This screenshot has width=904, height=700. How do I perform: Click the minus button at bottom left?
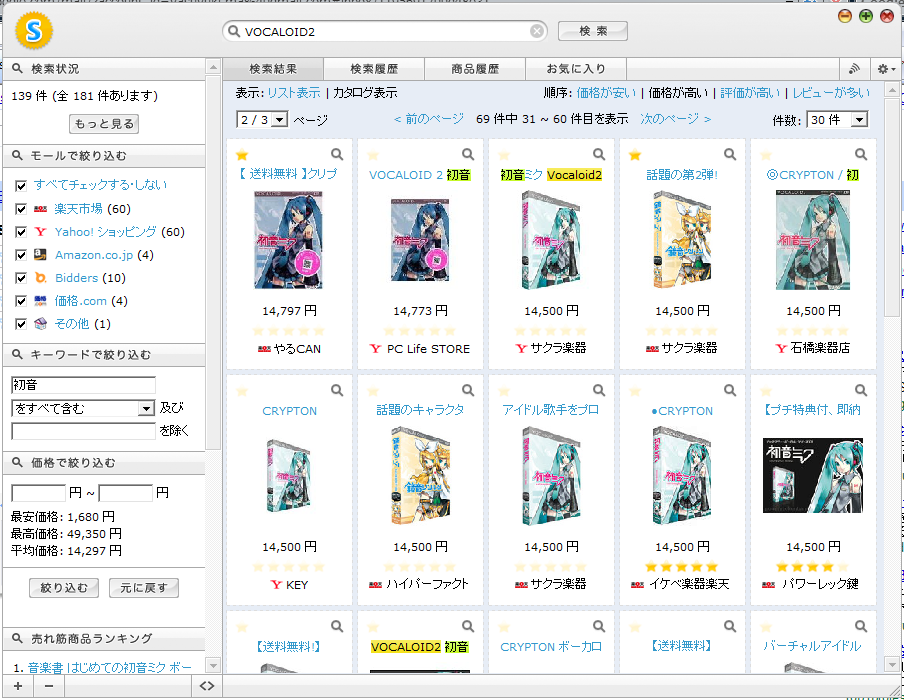[49, 686]
